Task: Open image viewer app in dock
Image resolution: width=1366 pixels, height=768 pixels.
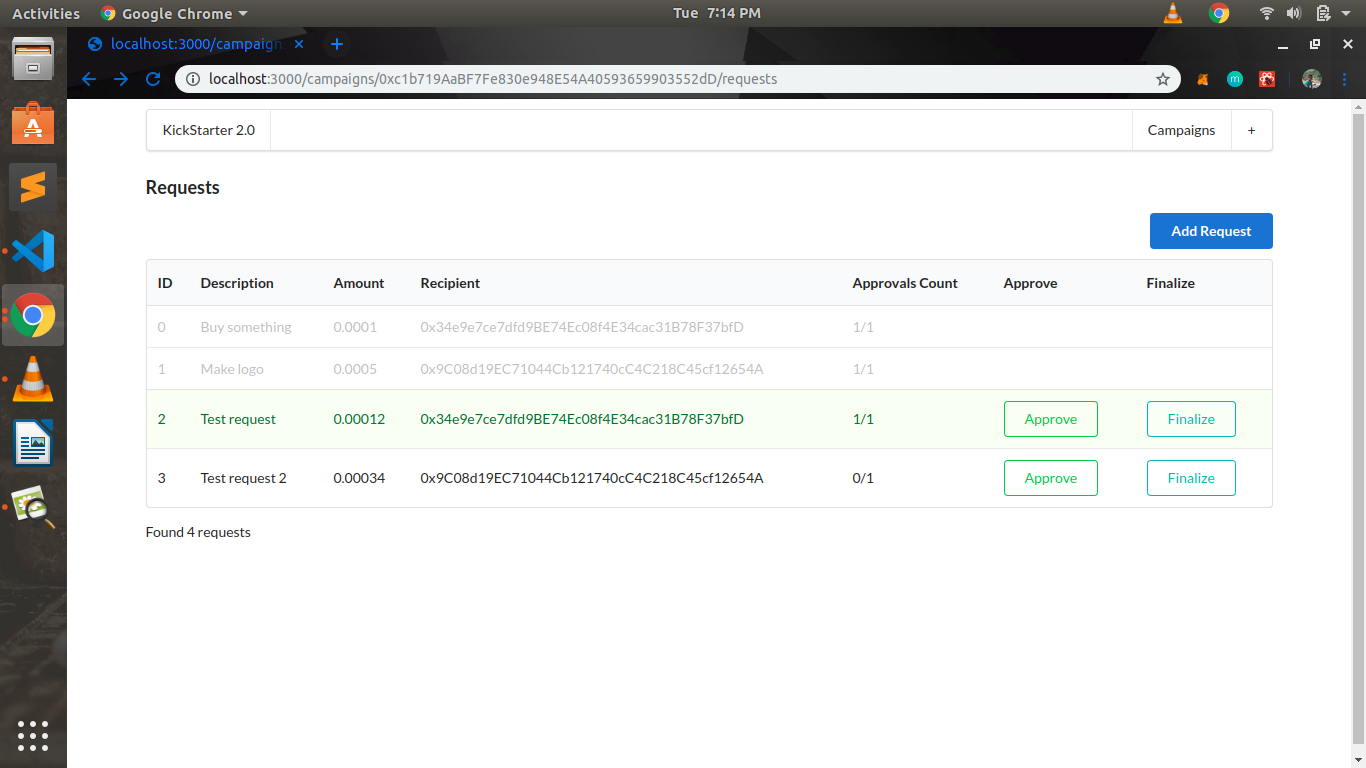Action: coord(33,507)
